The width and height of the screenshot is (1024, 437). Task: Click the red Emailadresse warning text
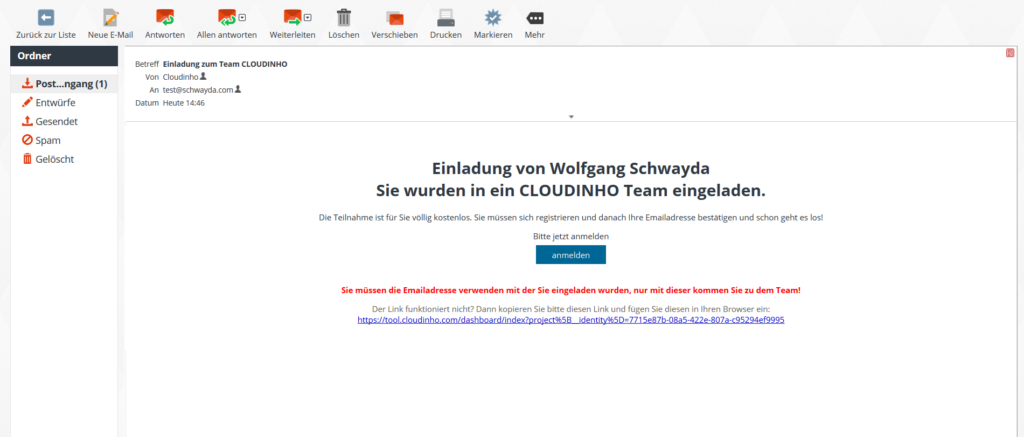571,290
